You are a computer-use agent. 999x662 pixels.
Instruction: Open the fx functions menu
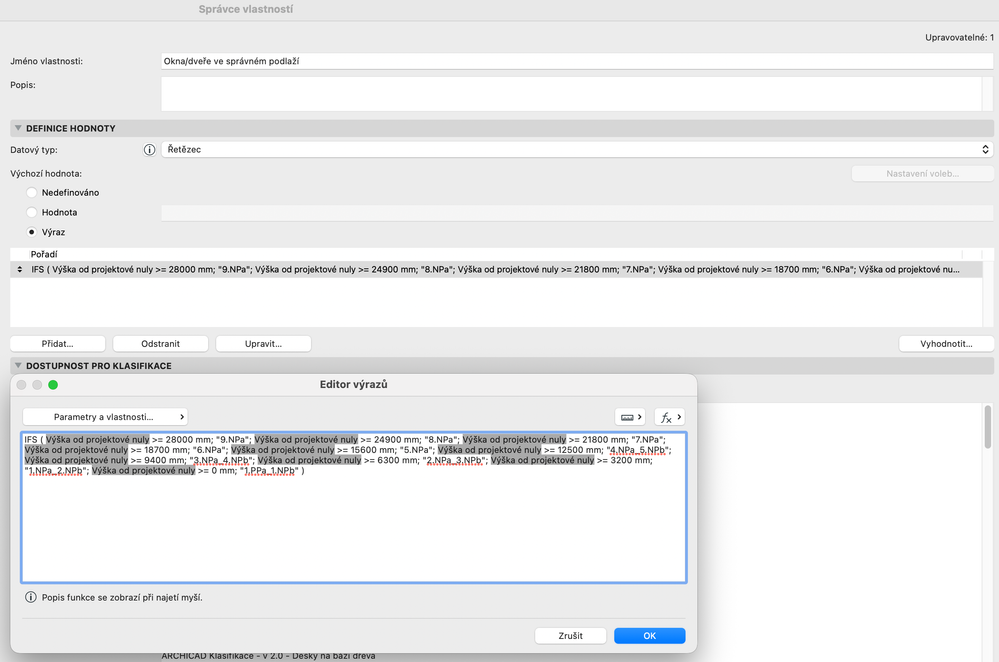pyautogui.click(x=670, y=417)
